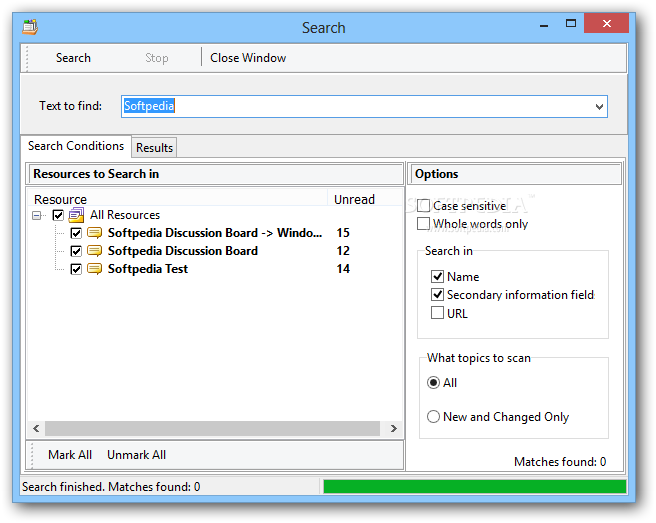Click the 12-unread Softpedia Discussion Board icon
Viewport: 656px width, 523px height.
pyautogui.click(x=95, y=251)
